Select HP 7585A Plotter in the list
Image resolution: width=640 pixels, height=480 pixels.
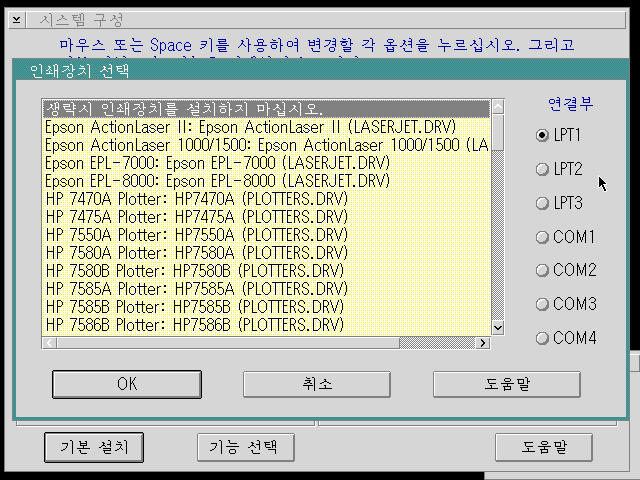point(267,289)
